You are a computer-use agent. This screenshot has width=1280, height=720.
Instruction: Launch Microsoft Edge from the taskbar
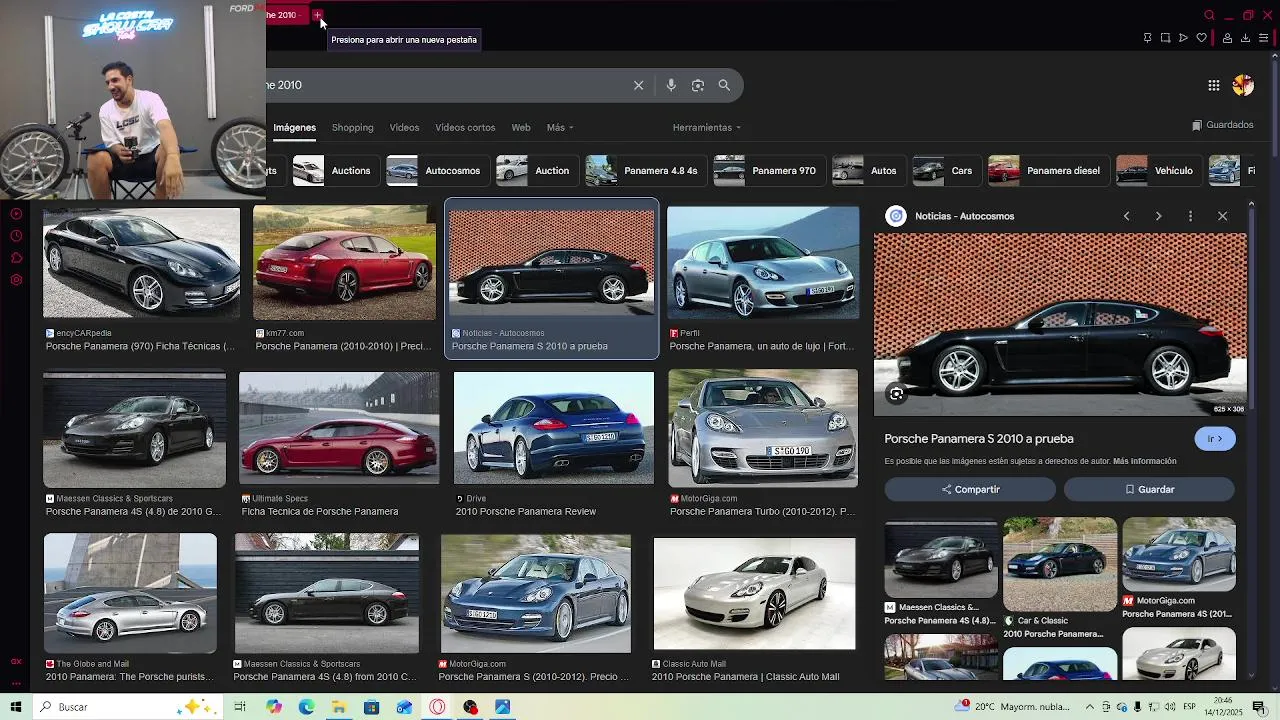306,707
